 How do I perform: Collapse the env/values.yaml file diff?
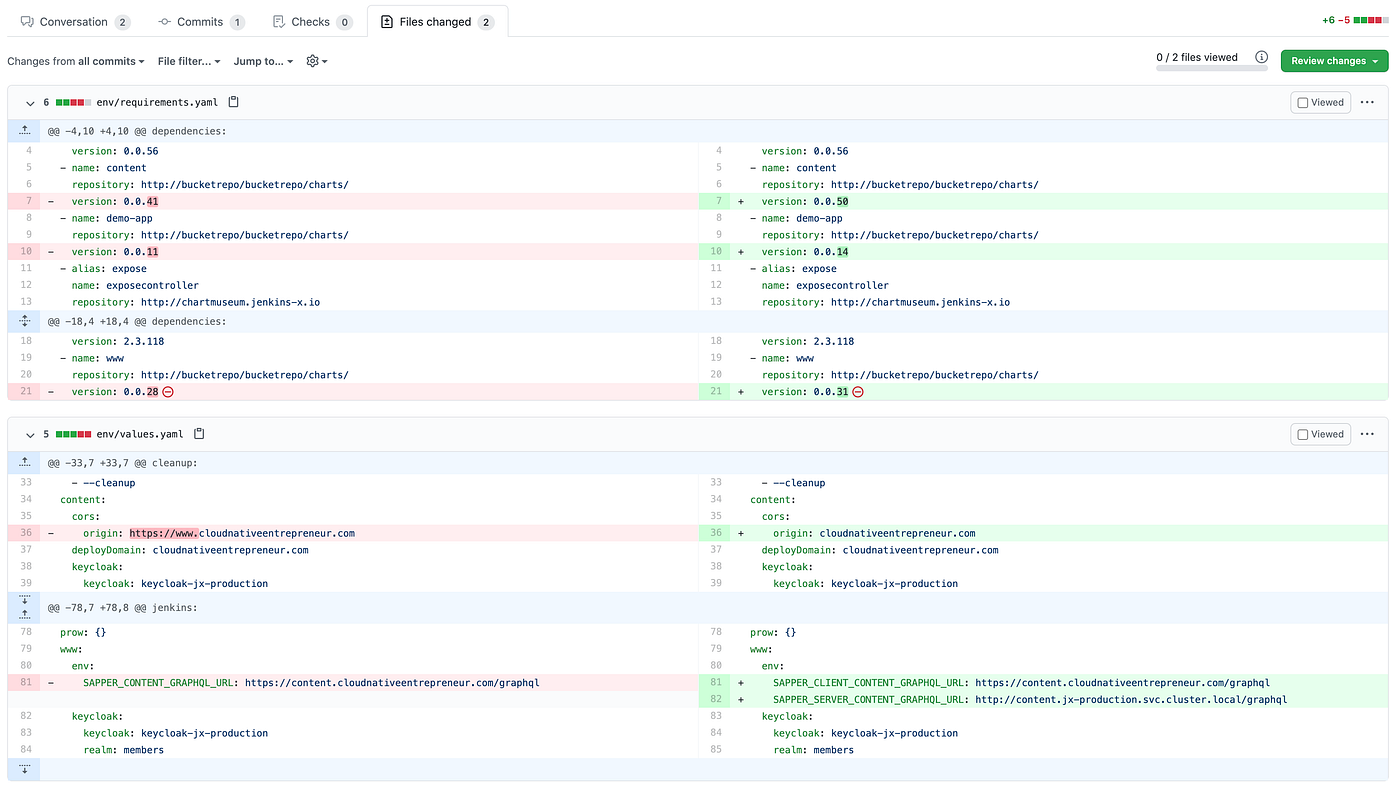pyautogui.click(x=30, y=434)
